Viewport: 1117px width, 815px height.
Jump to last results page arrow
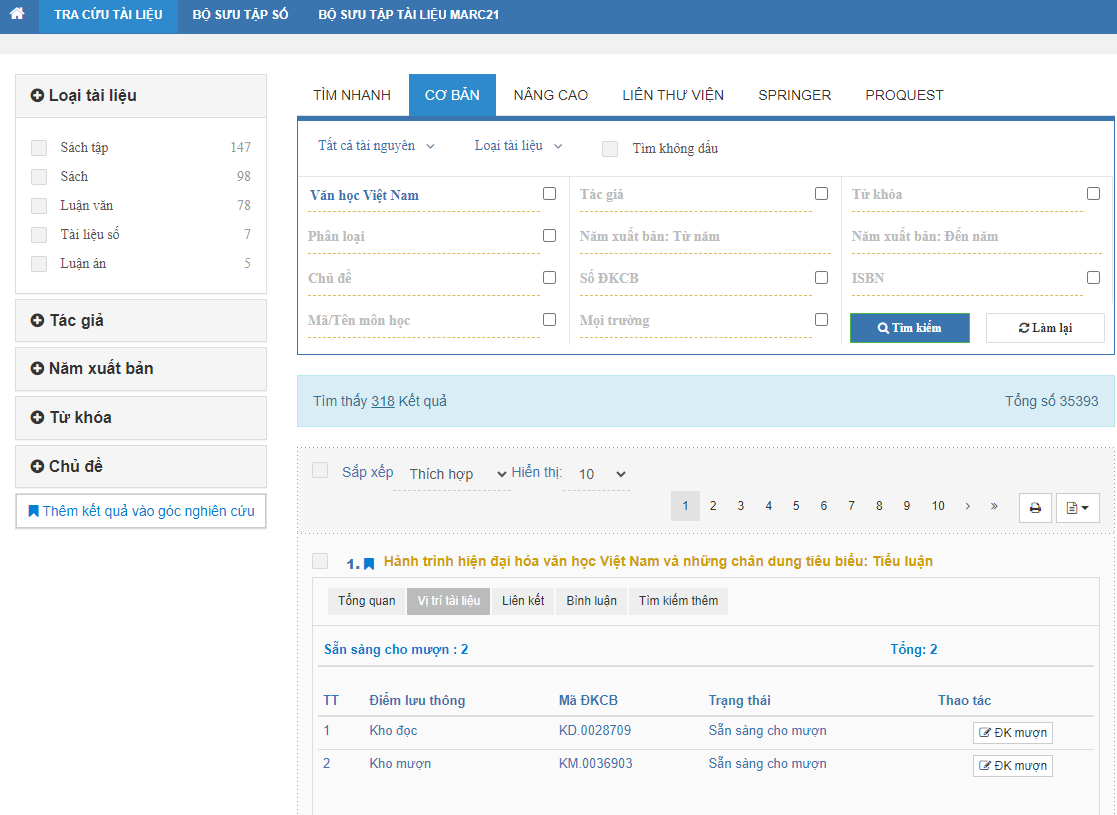coord(994,506)
